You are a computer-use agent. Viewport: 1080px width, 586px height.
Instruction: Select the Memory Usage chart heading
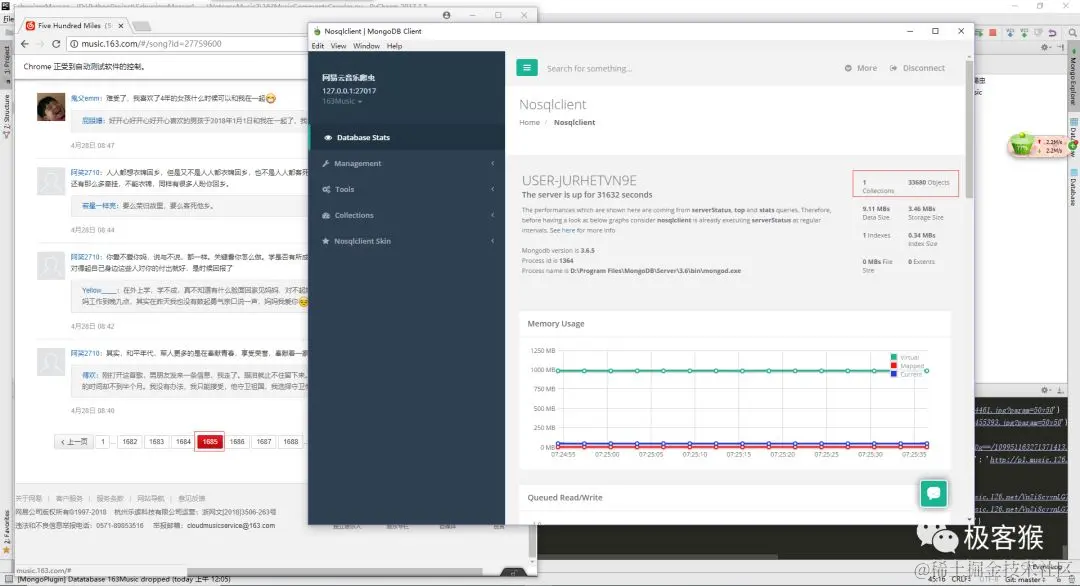tap(556, 324)
